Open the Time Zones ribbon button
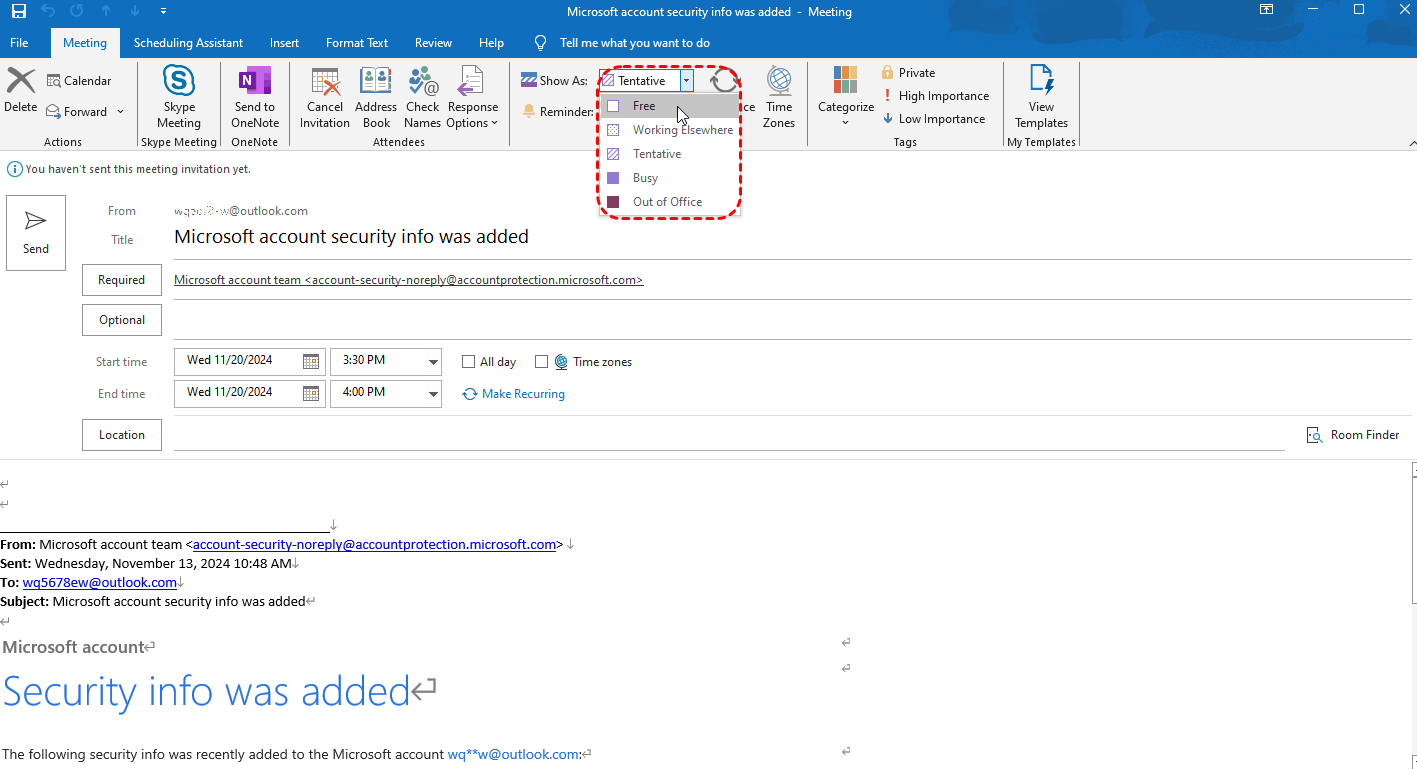 (779, 97)
